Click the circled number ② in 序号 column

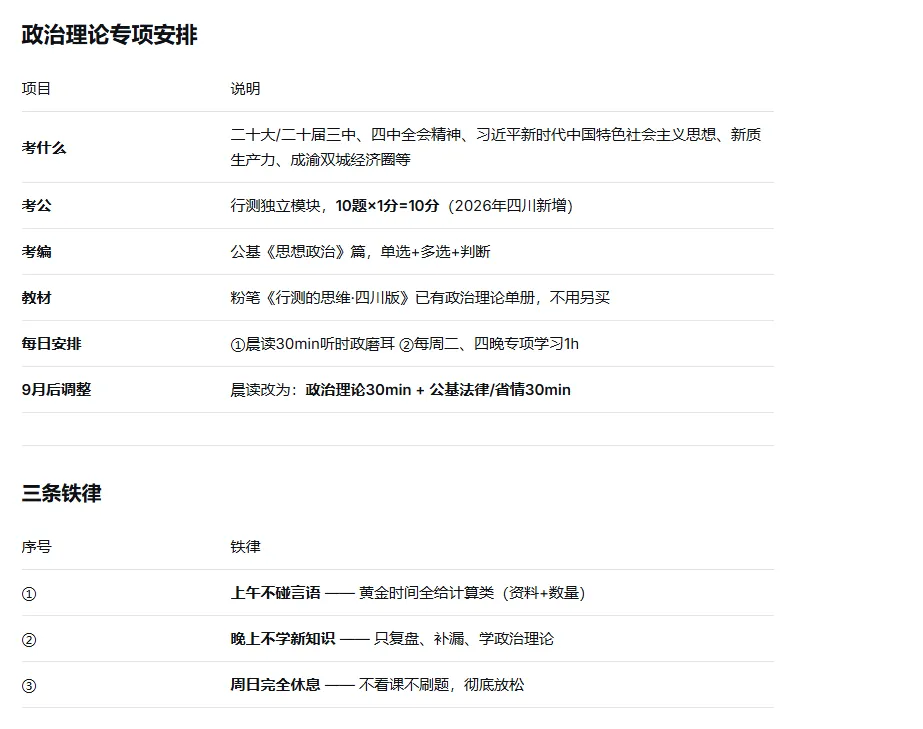click(x=29, y=639)
